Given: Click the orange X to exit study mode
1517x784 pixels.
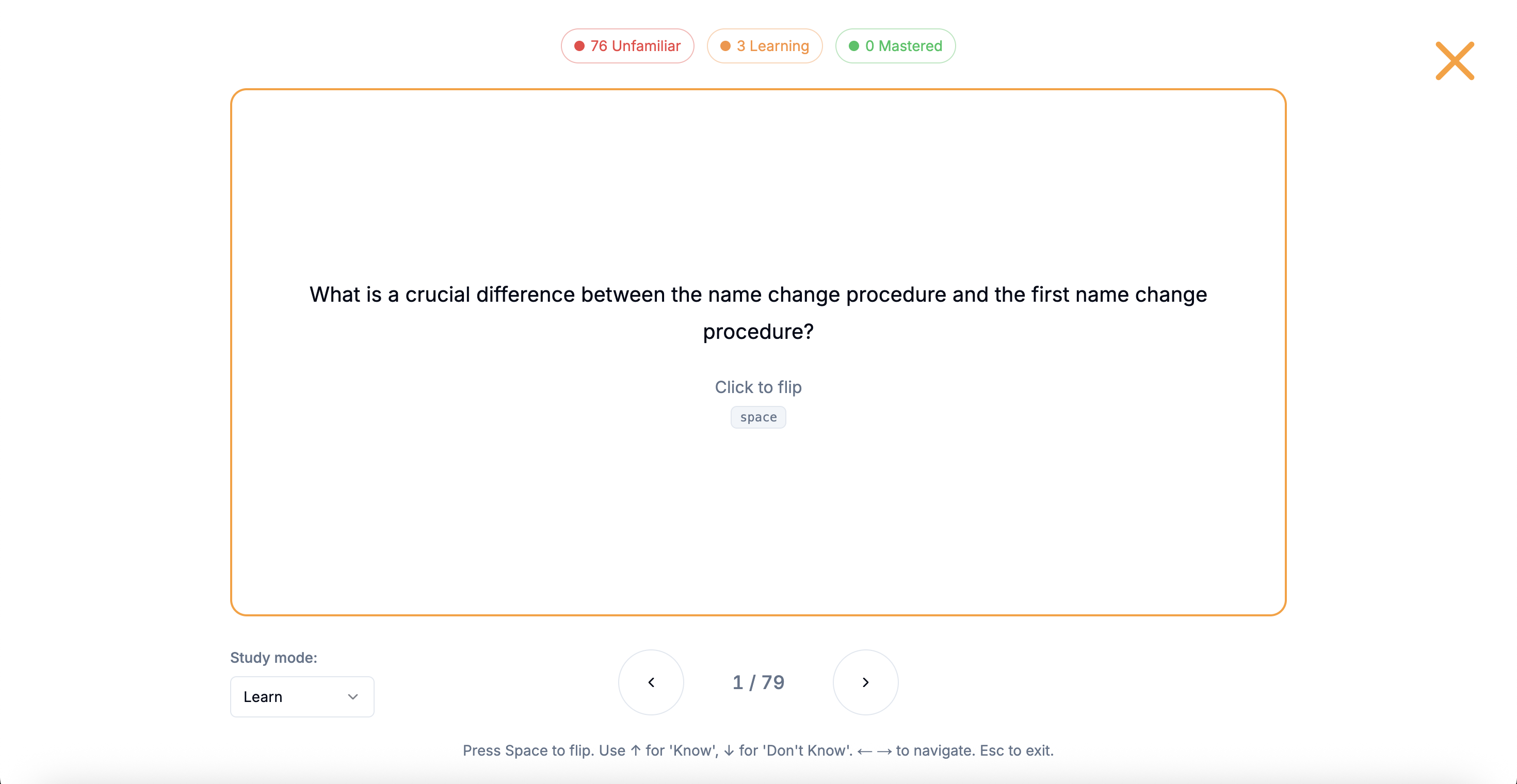Looking at the screenshot, I should 1454,60.
